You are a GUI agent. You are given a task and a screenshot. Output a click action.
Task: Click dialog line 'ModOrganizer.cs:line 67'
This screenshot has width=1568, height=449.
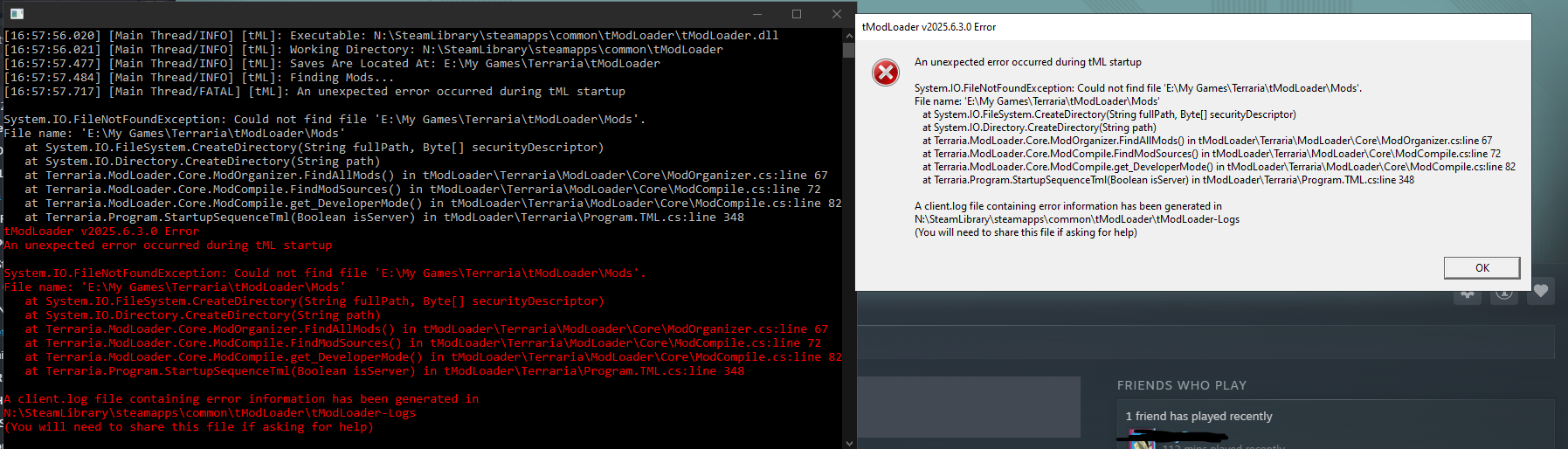coord(1207,141)
